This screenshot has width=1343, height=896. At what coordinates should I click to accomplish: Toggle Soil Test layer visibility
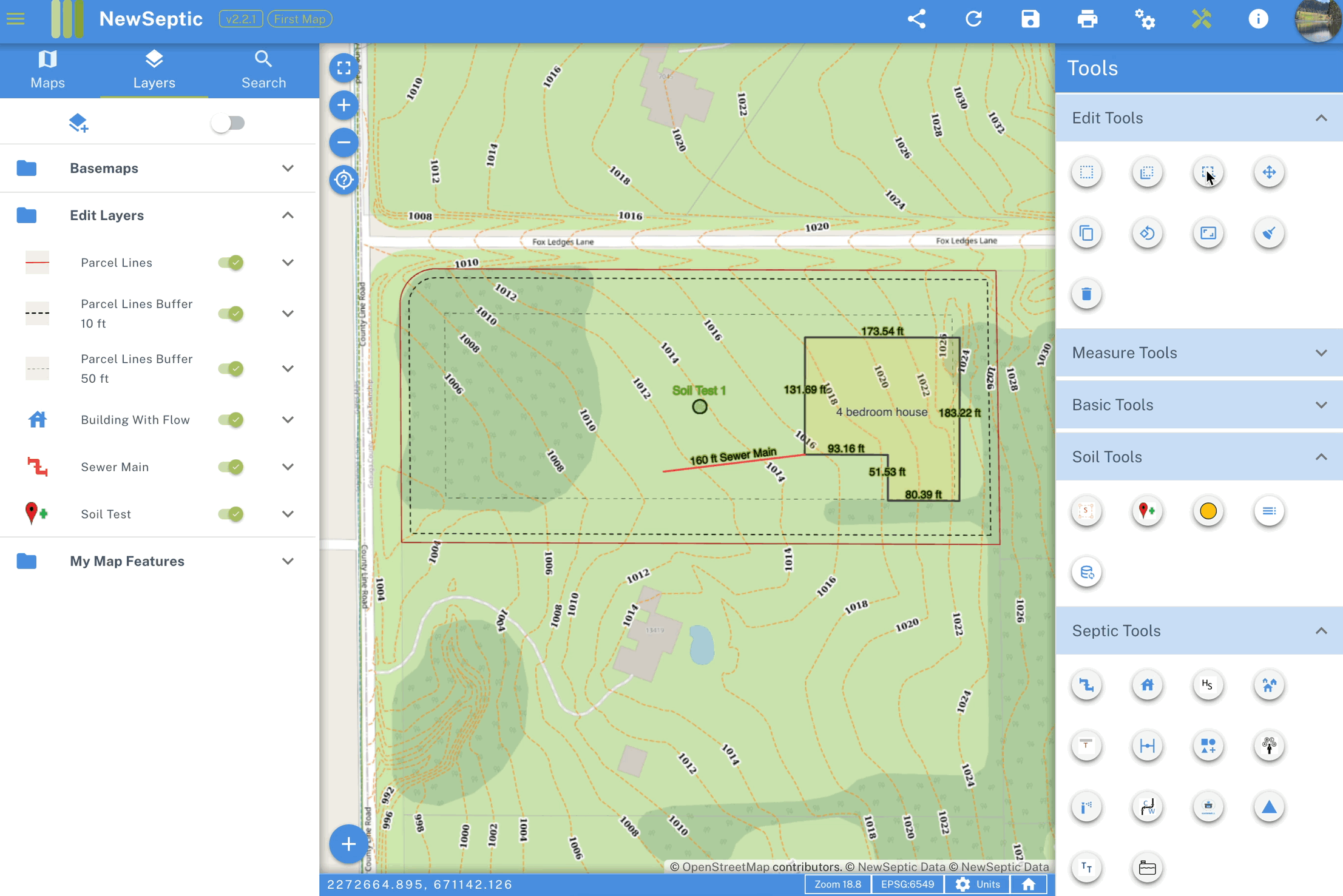click(231, 514)
